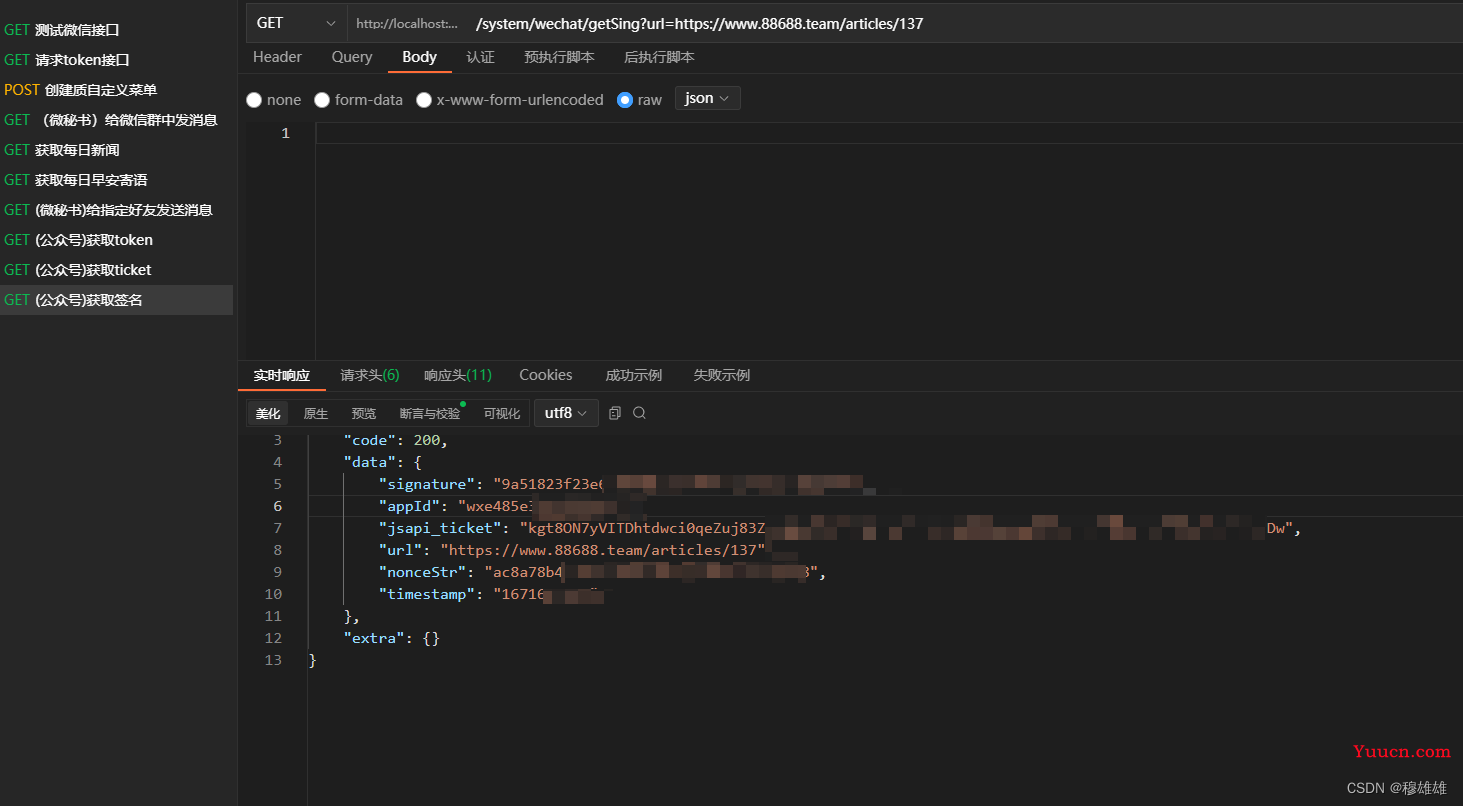The image size is (1463, 806).
Task: Search the response with the magnifier icon
Action: pyautogui.click(x=640, y=413)
